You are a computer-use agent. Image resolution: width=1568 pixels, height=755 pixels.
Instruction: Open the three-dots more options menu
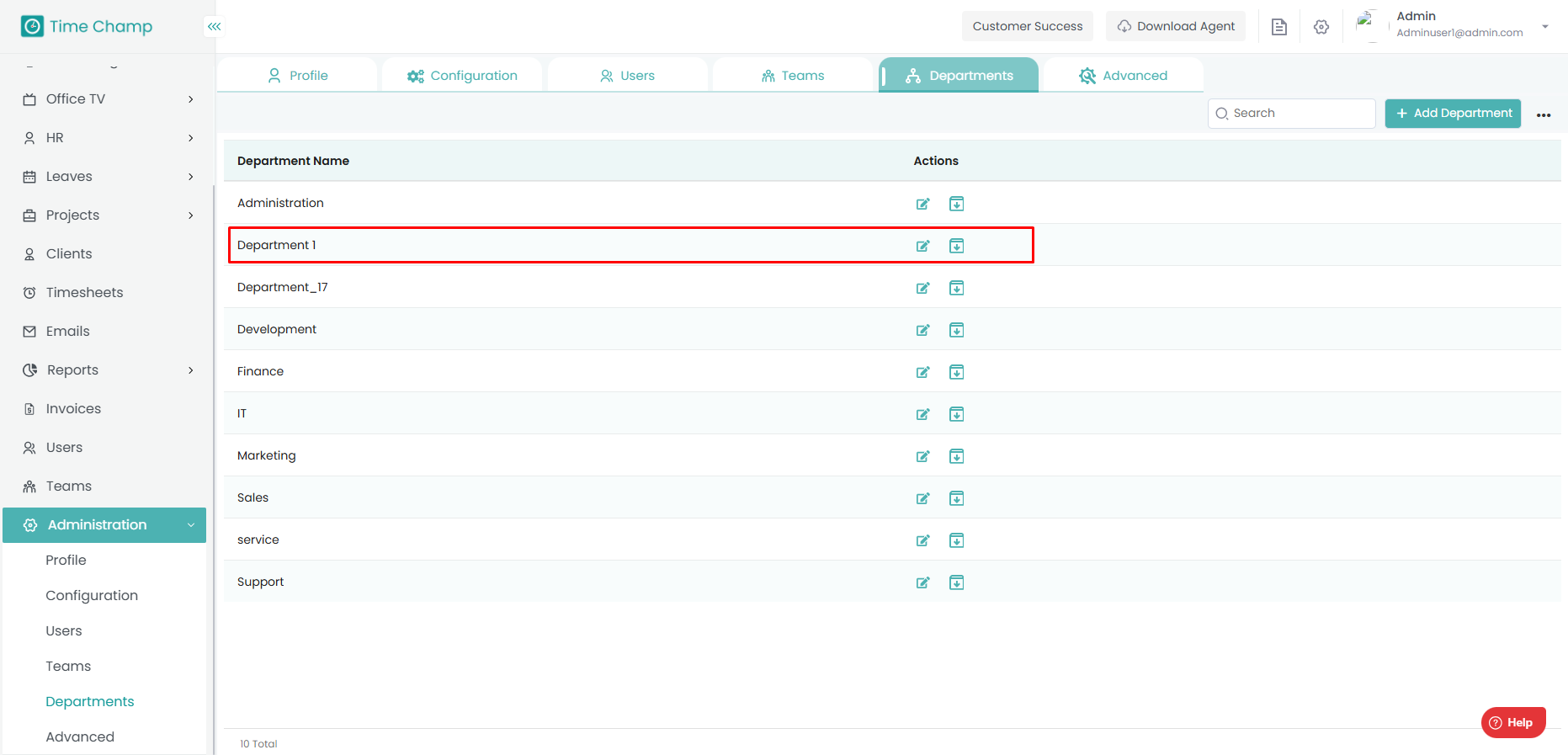coord(1544,114)
